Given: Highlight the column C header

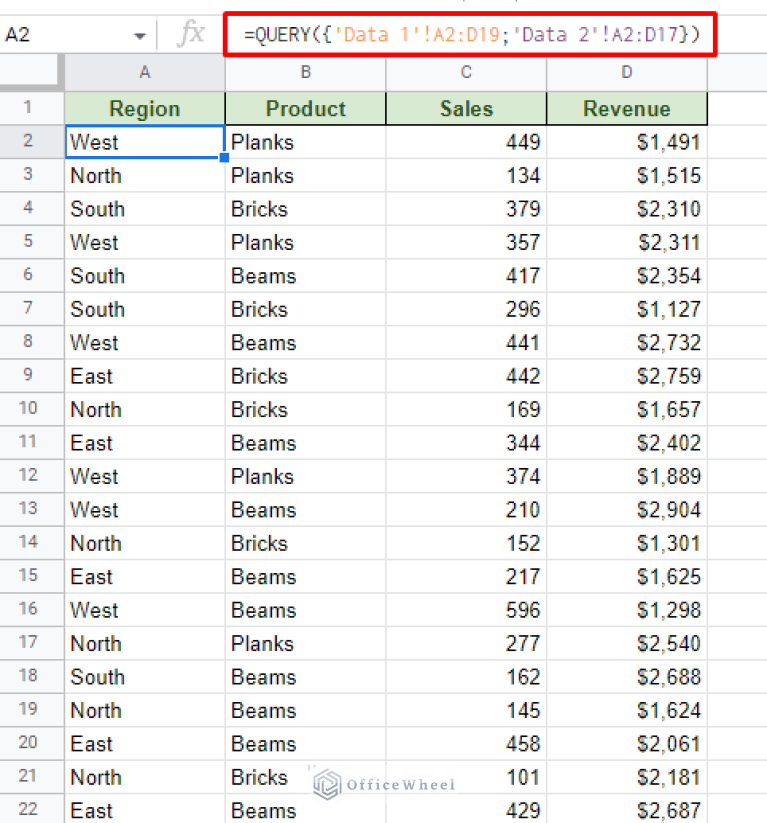Looking at the screenshot, I should pos(466,72).
